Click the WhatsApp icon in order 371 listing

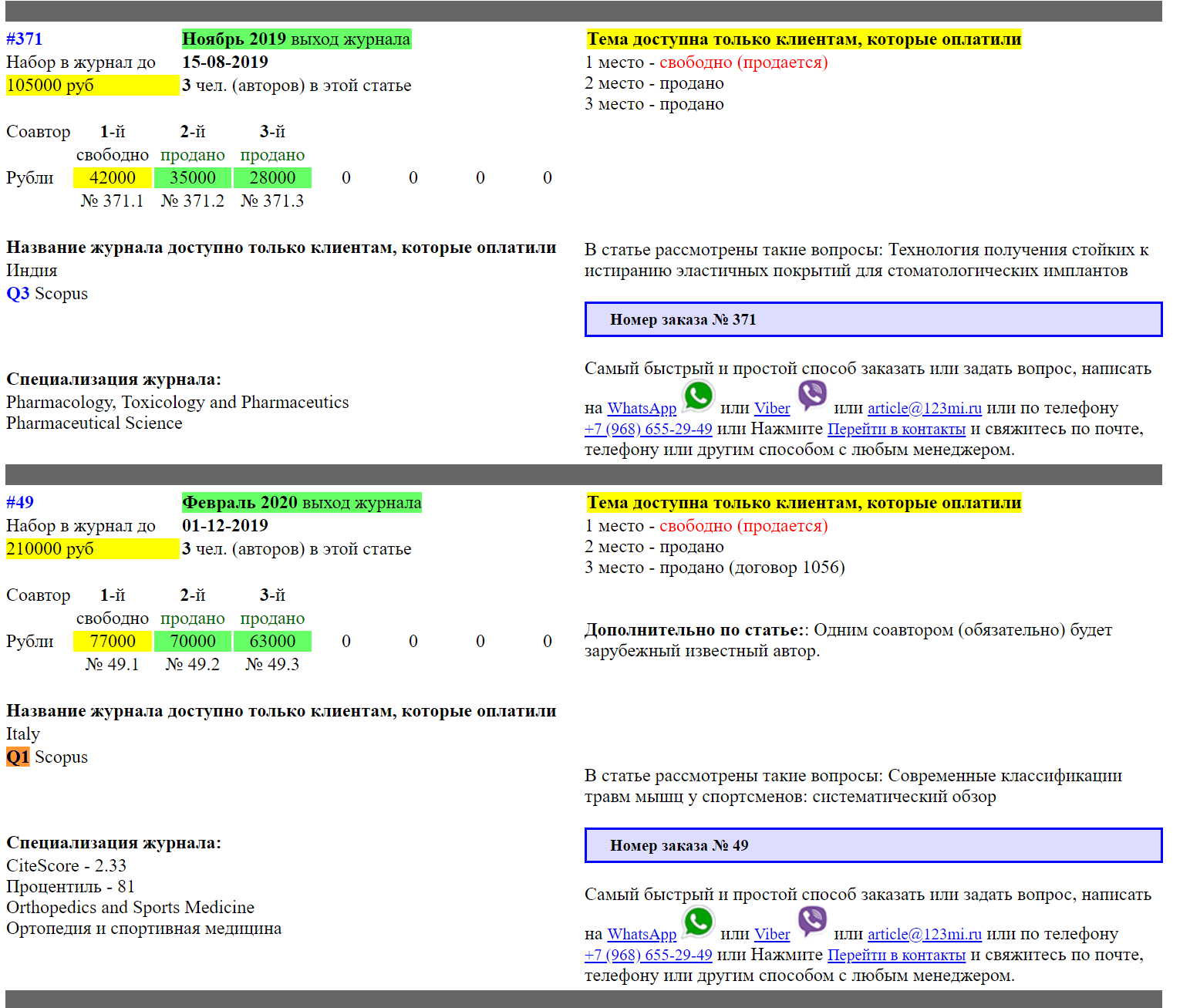[x=698, y=396]
